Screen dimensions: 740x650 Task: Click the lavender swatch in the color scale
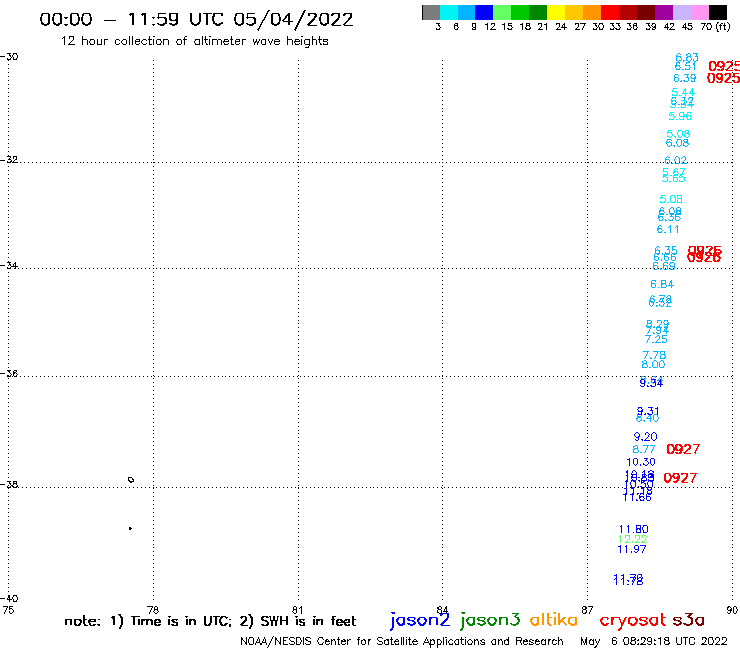coord(681,12)
